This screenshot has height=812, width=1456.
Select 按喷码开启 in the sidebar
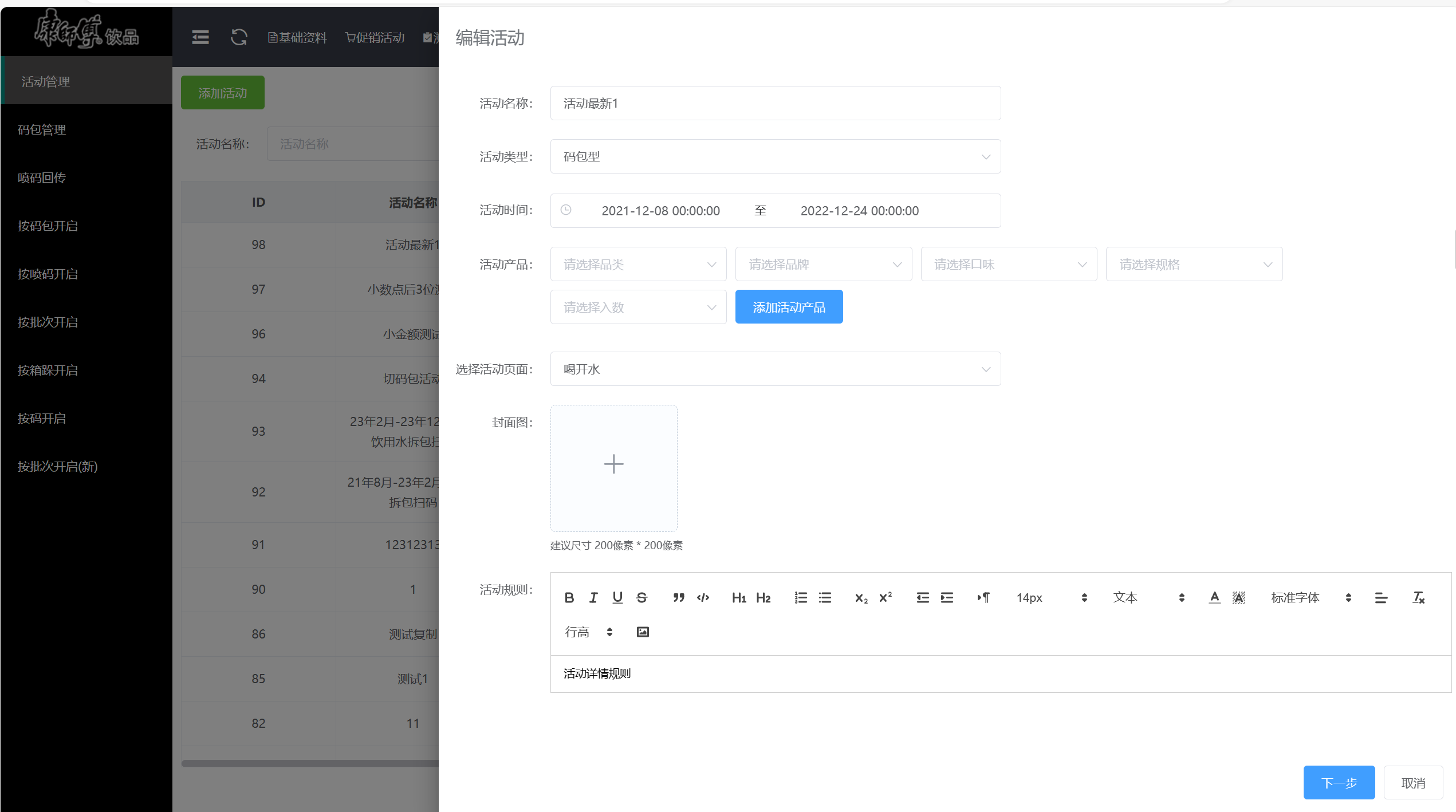pos(86,274)
